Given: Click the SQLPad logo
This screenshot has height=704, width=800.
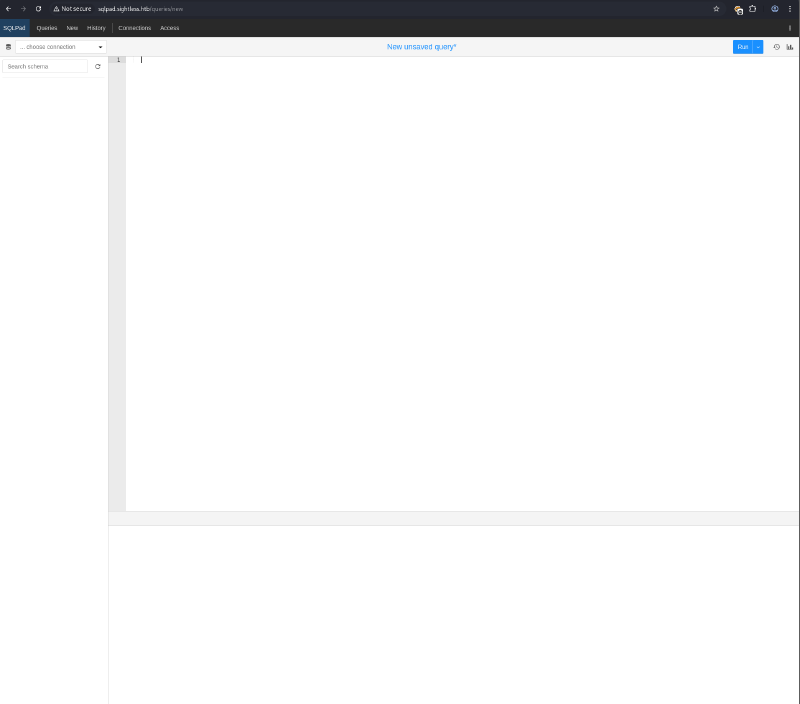Looking at the screenshot, I should pyautogui.click(x=14, y=28).
